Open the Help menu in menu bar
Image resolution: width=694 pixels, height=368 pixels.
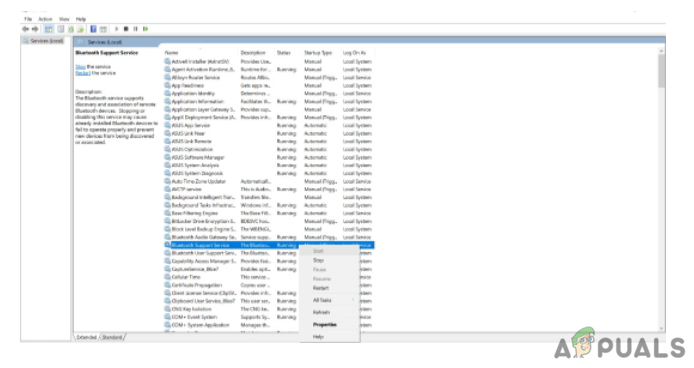[81, 19]
